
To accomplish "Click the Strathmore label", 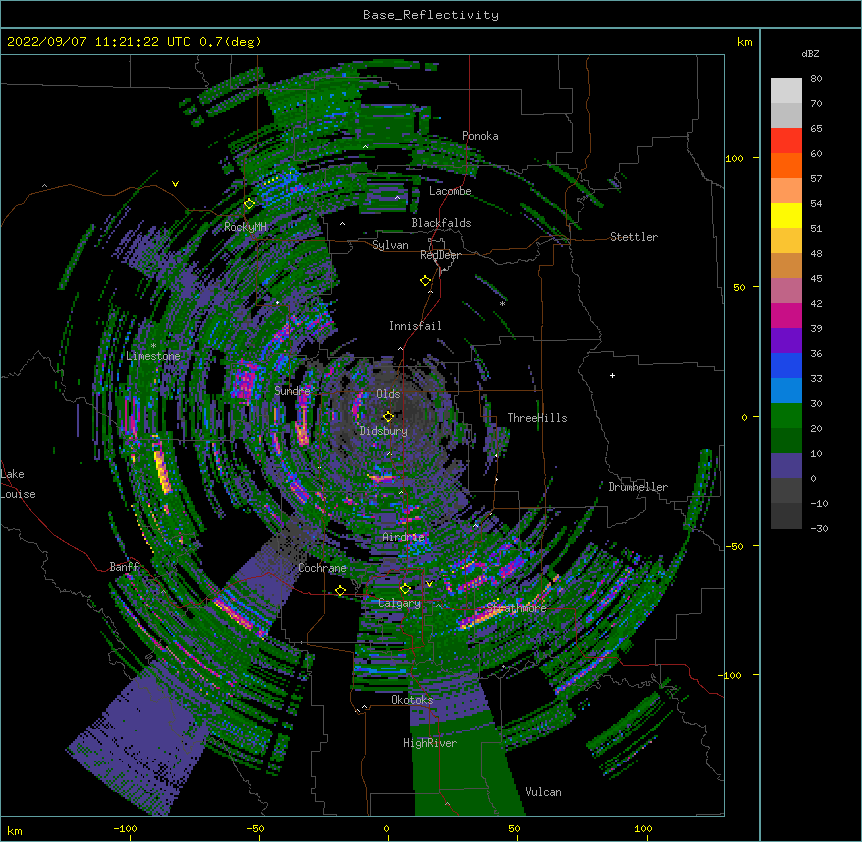I will coord(516,608).
